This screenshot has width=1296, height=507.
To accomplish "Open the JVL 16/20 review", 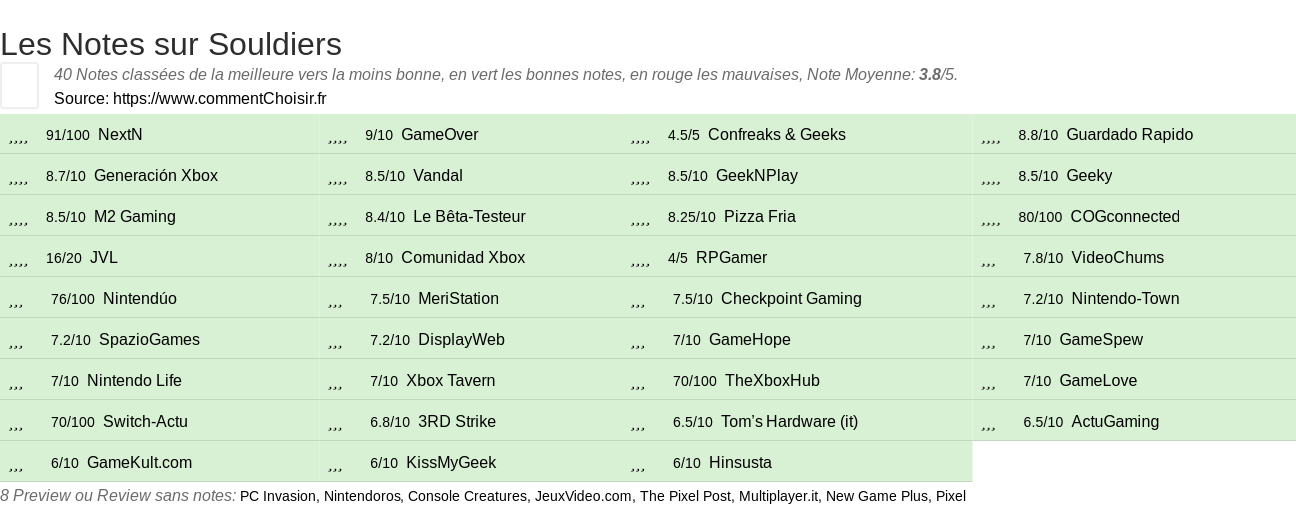I will coord(104,257).
